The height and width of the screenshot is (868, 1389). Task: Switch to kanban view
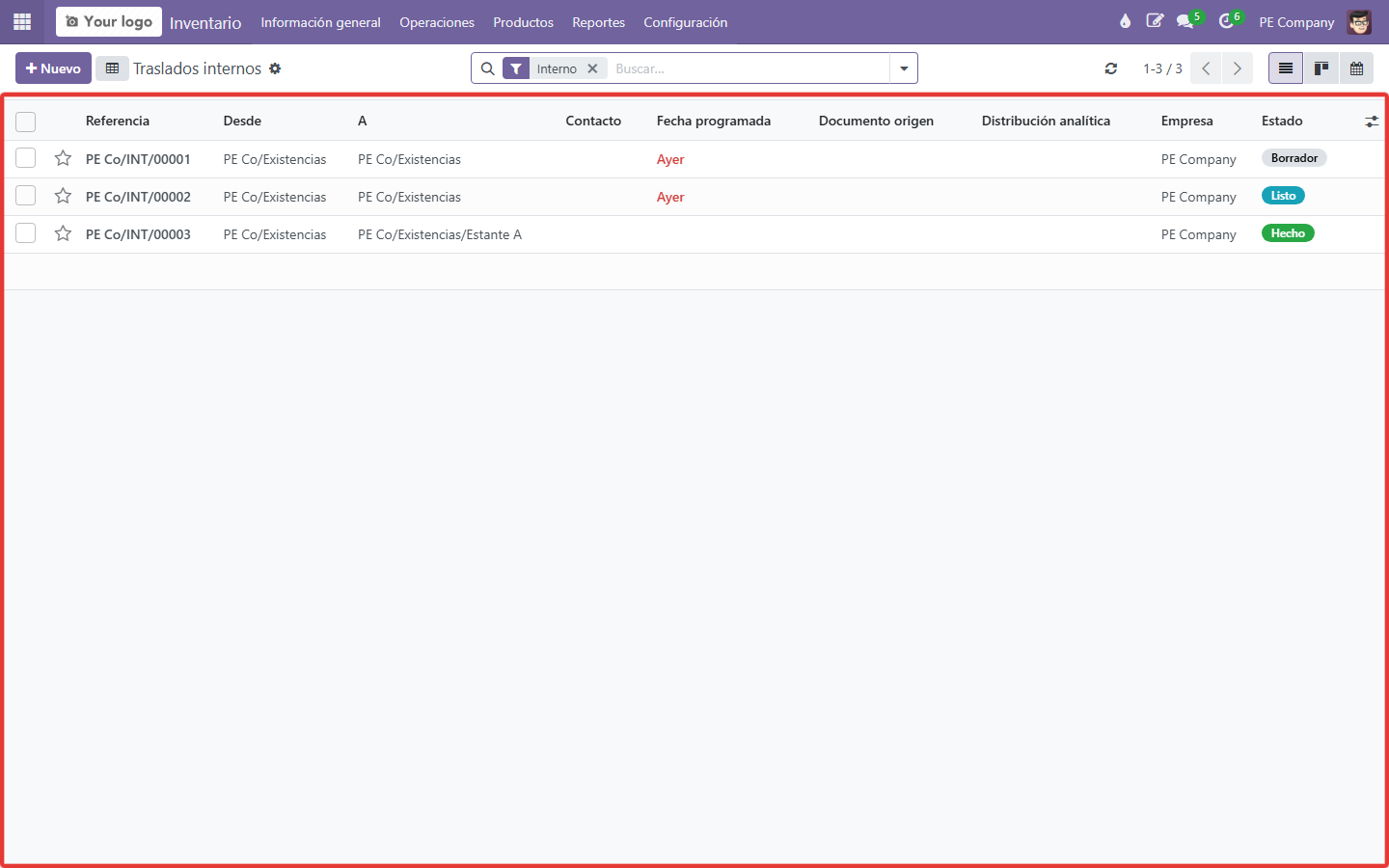click(x=1321, y=68)
